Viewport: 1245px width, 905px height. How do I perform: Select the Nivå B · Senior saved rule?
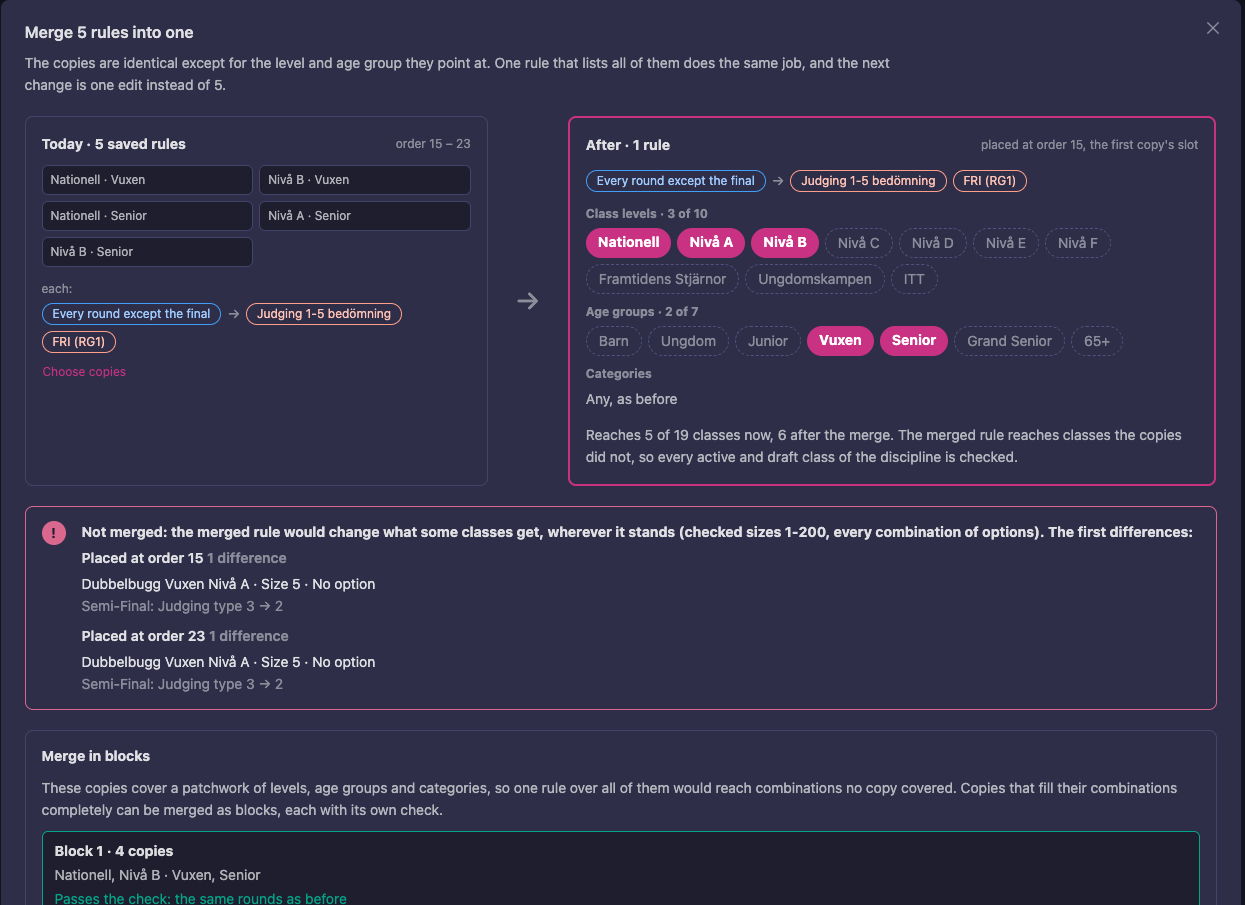click(147, 252)
